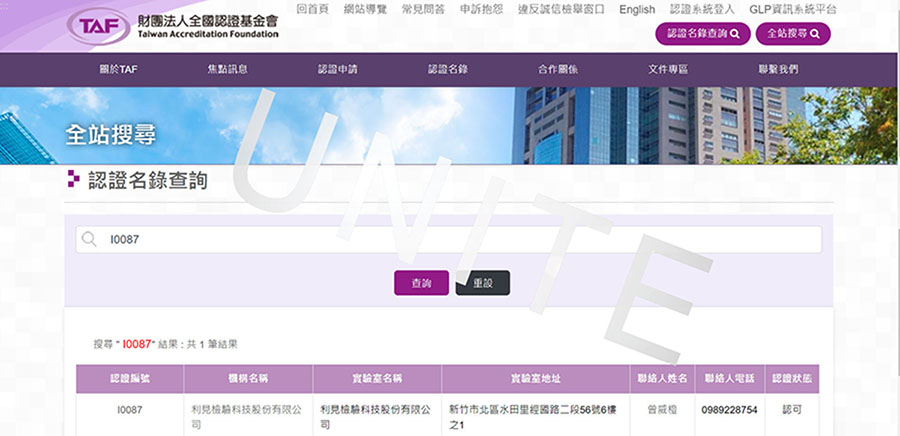The height and width of the screenshot is (436, 900).
Task: Open 違反誠信檢舉窗口 link
Action: click(x=561, y=9)
